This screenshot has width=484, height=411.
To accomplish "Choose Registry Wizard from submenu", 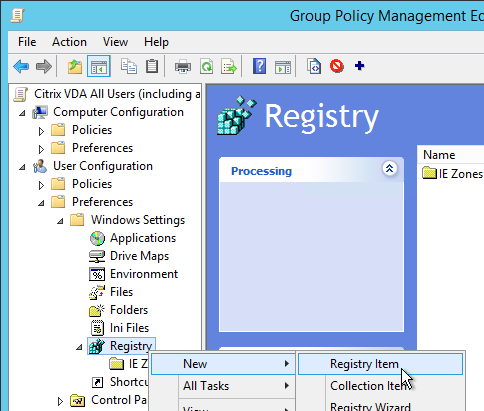I will point(380,406).
